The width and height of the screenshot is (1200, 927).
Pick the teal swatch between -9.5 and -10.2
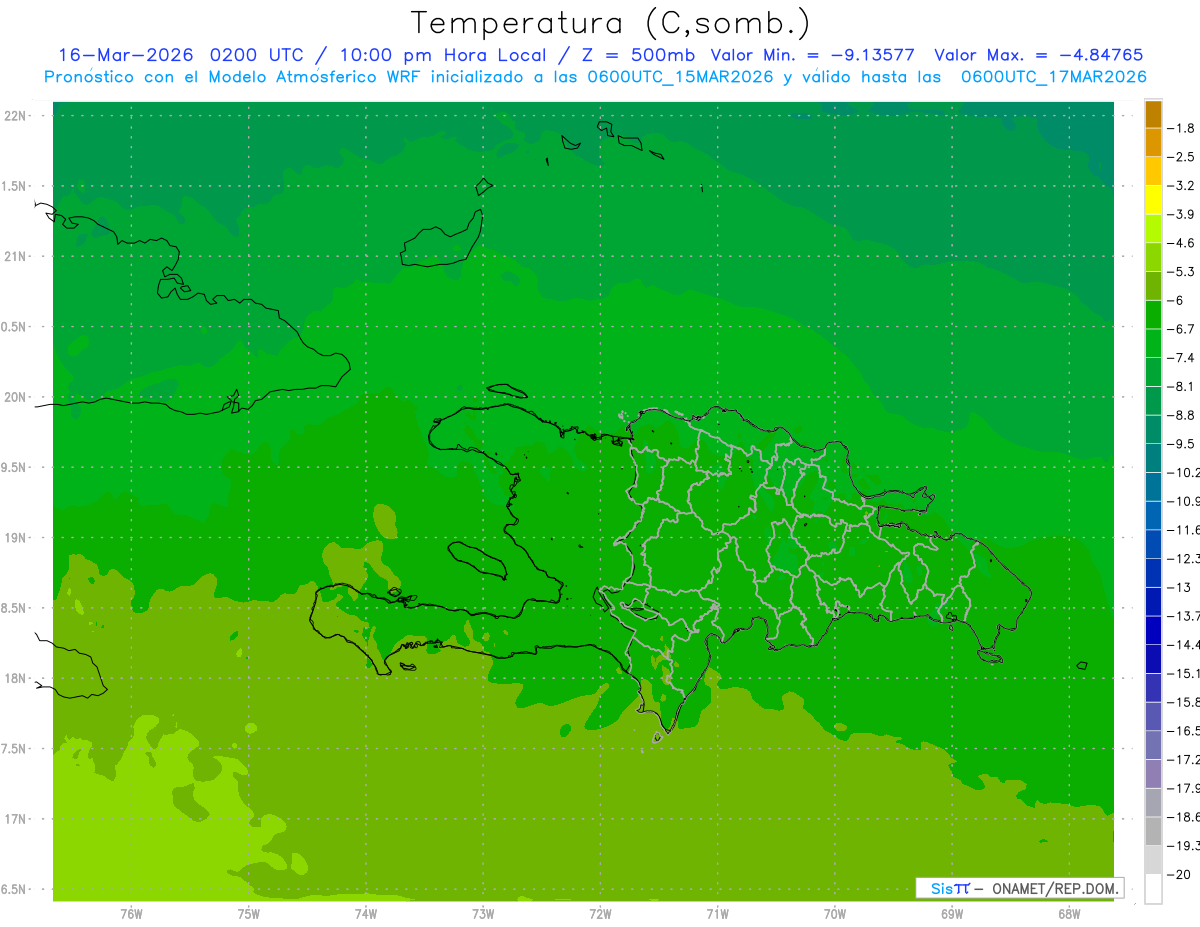[1153, 458]
